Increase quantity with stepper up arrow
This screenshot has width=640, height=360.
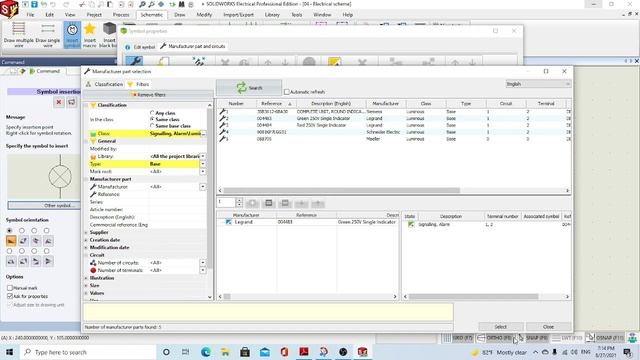[239, 200]
